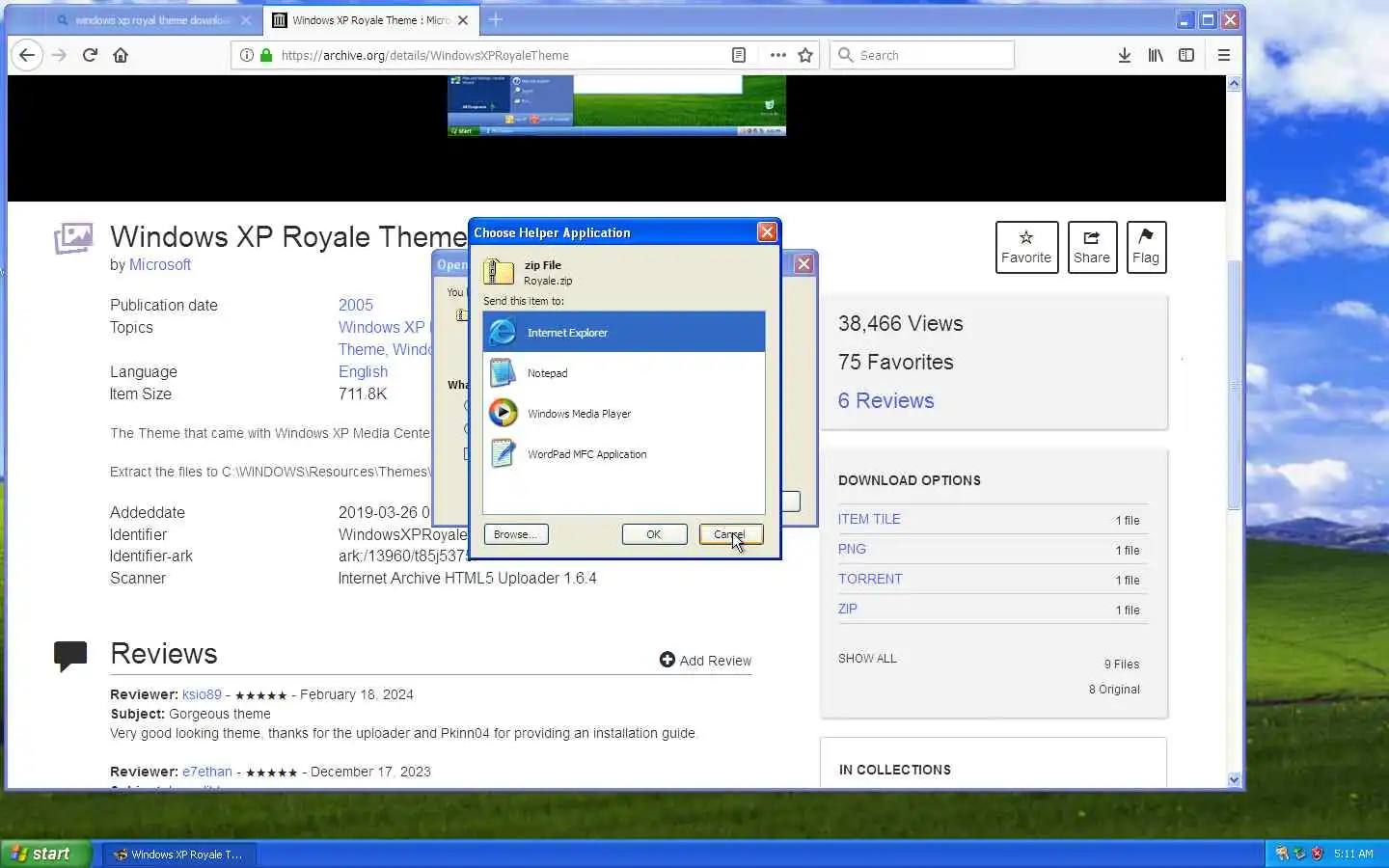1389x868 pixels.
Task: Close the Choose Helper Application dialog
Action: pos(767,232)
